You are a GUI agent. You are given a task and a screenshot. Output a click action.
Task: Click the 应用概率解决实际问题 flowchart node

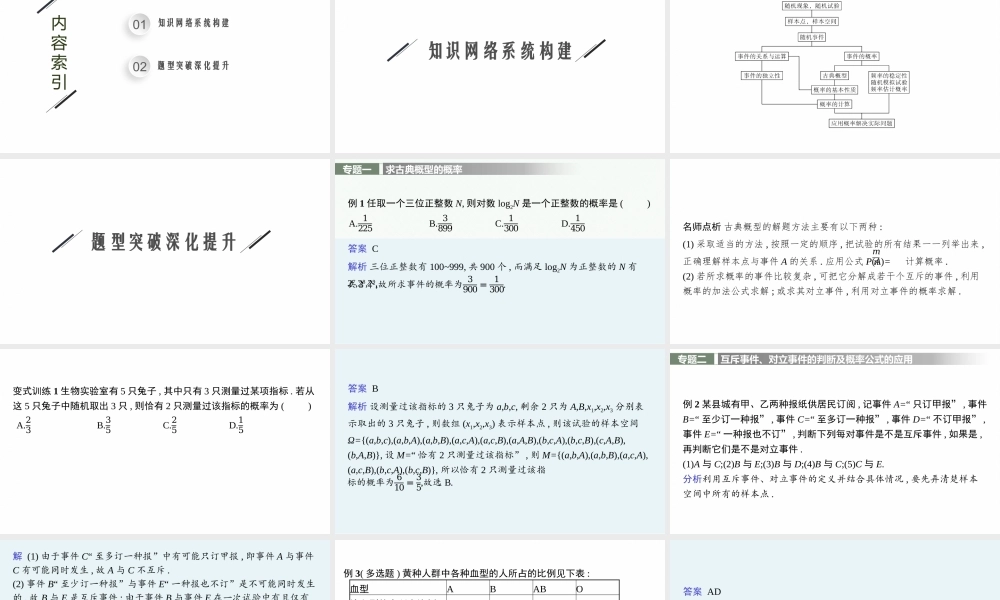pos(862,122)
